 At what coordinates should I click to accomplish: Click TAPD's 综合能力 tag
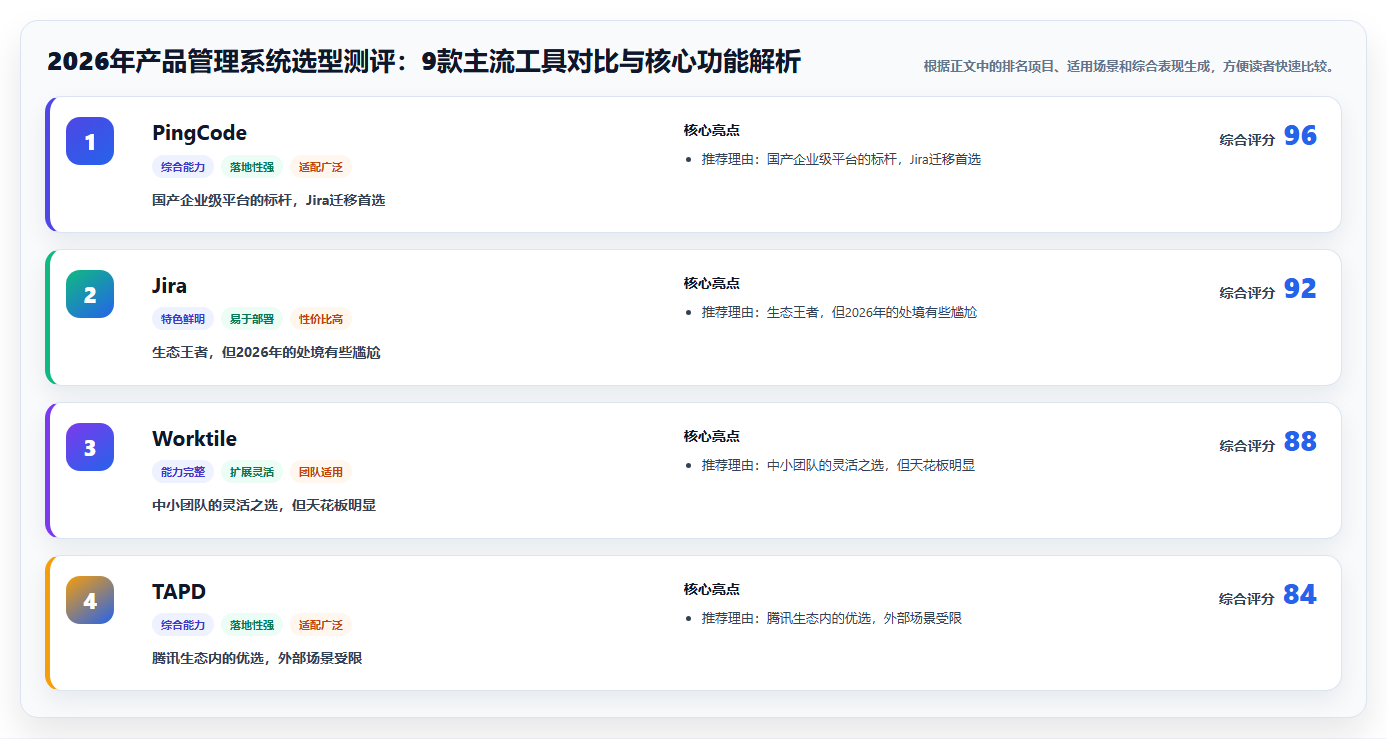pyautogui.click(x=183, y=625)
